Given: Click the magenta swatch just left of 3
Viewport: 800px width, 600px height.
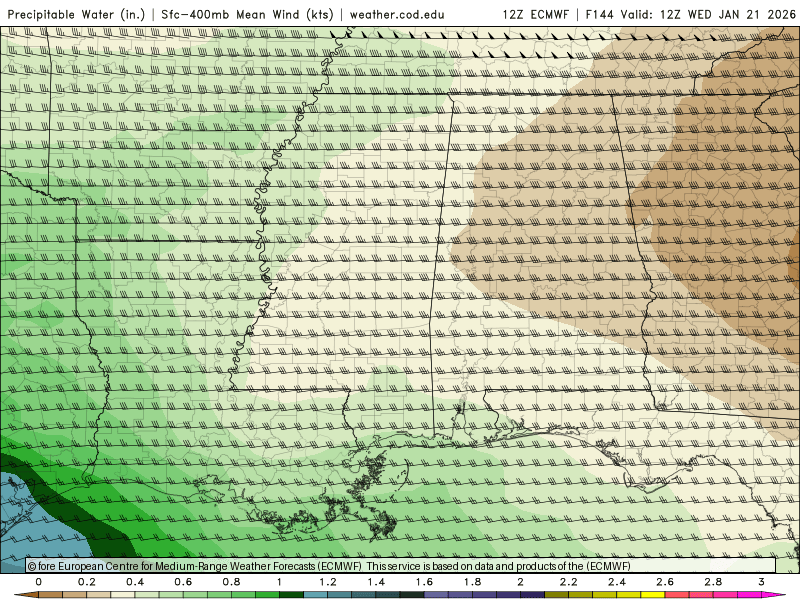Looking at the screenshot, I should point(749,595).
